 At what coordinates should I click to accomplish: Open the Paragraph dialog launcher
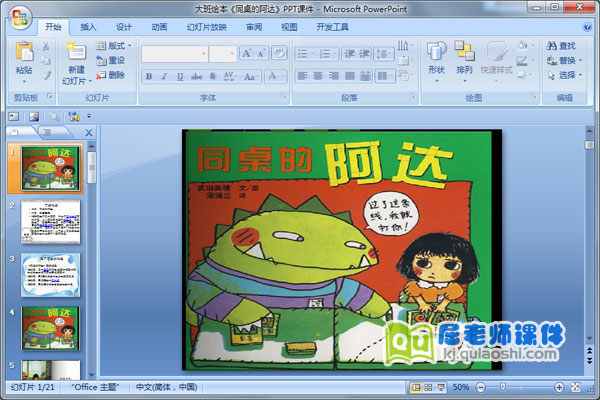(x=413, y=96)
